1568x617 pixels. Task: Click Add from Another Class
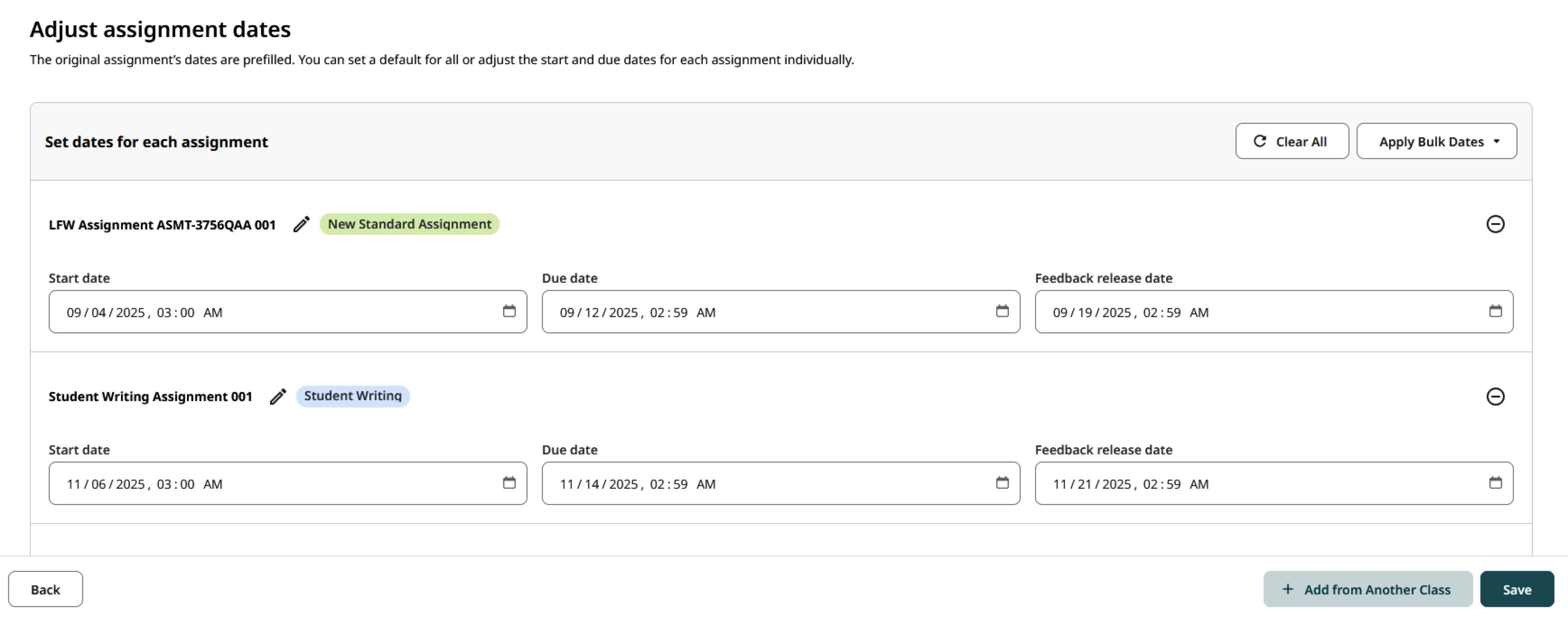pyautogui.click(x=1368, y=589)
